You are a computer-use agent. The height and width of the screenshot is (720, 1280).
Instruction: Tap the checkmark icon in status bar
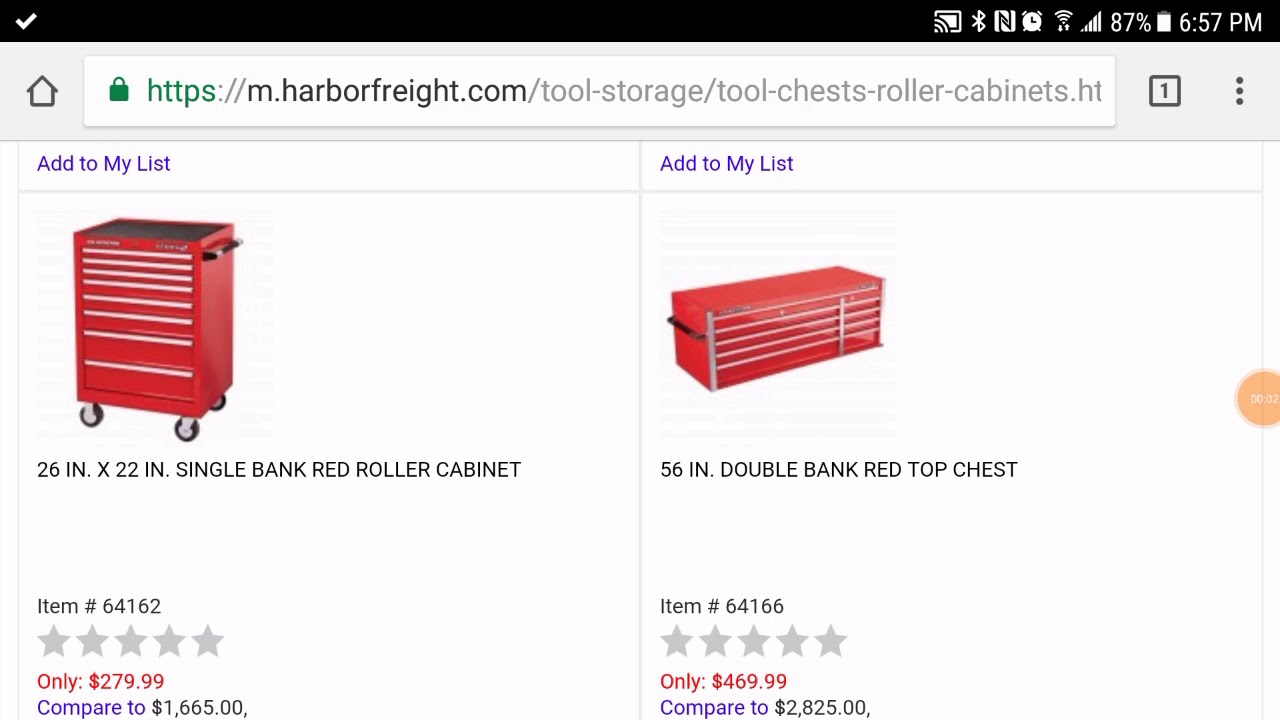click(26, 21)
